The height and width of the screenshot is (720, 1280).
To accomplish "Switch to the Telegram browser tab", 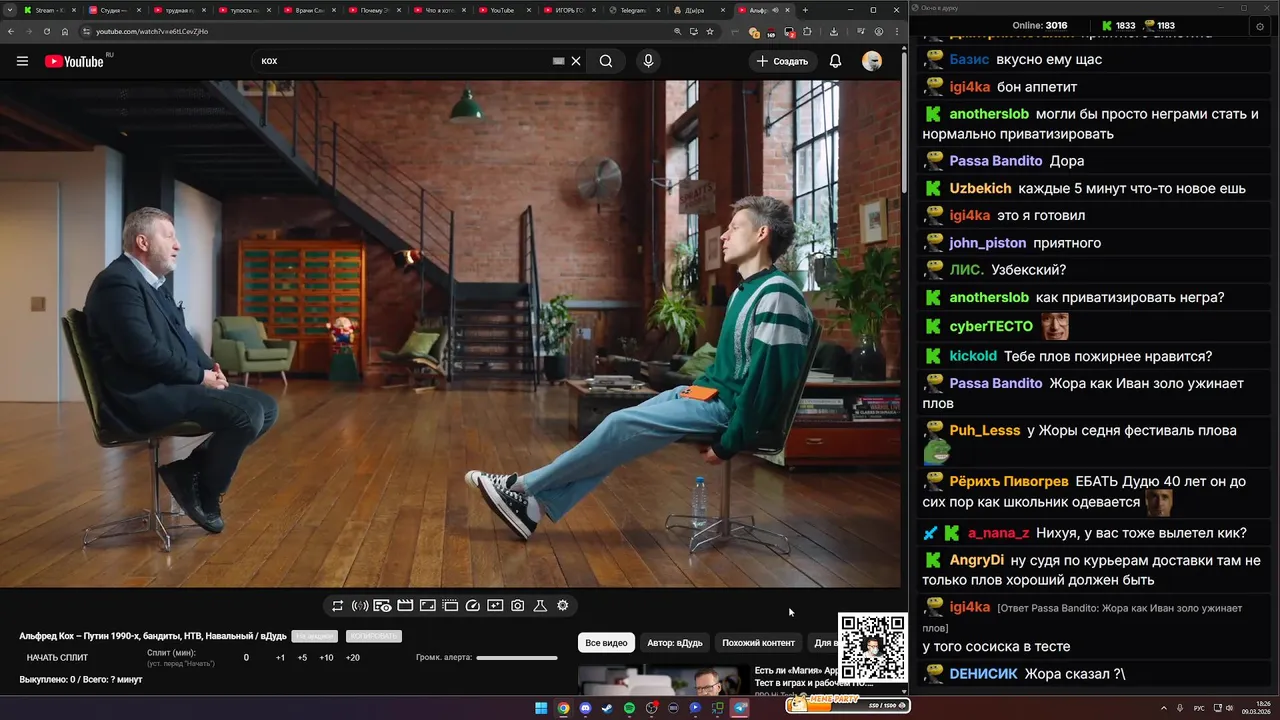I will [636, 10].
